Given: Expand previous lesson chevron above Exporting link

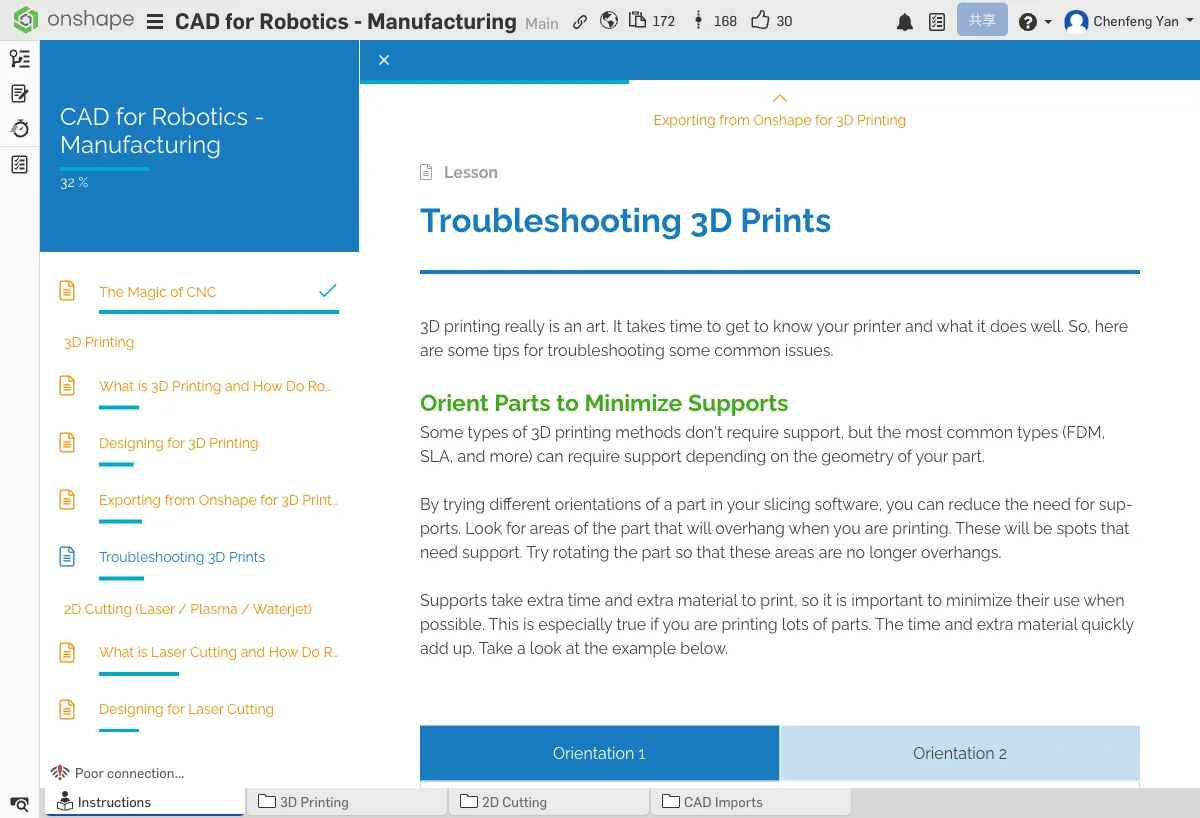Looking at the screenshot, I should 780,98.
